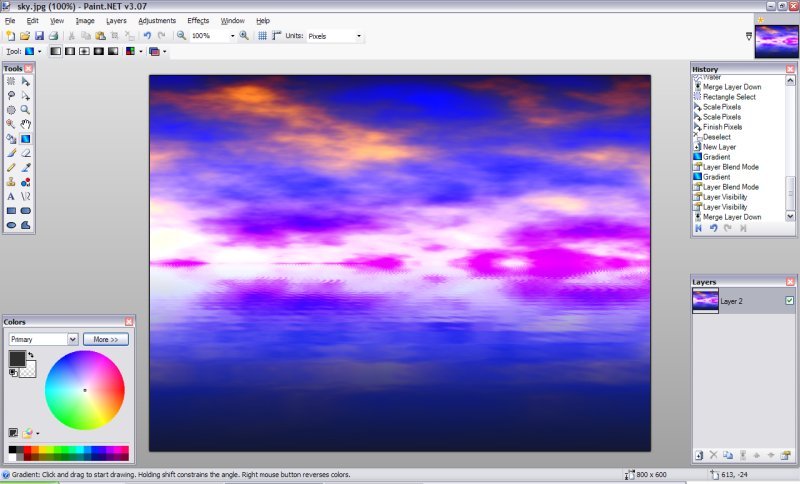Activate the Clone Stamp tool
This screenshot has width=800, height=484.
[11, 182]
